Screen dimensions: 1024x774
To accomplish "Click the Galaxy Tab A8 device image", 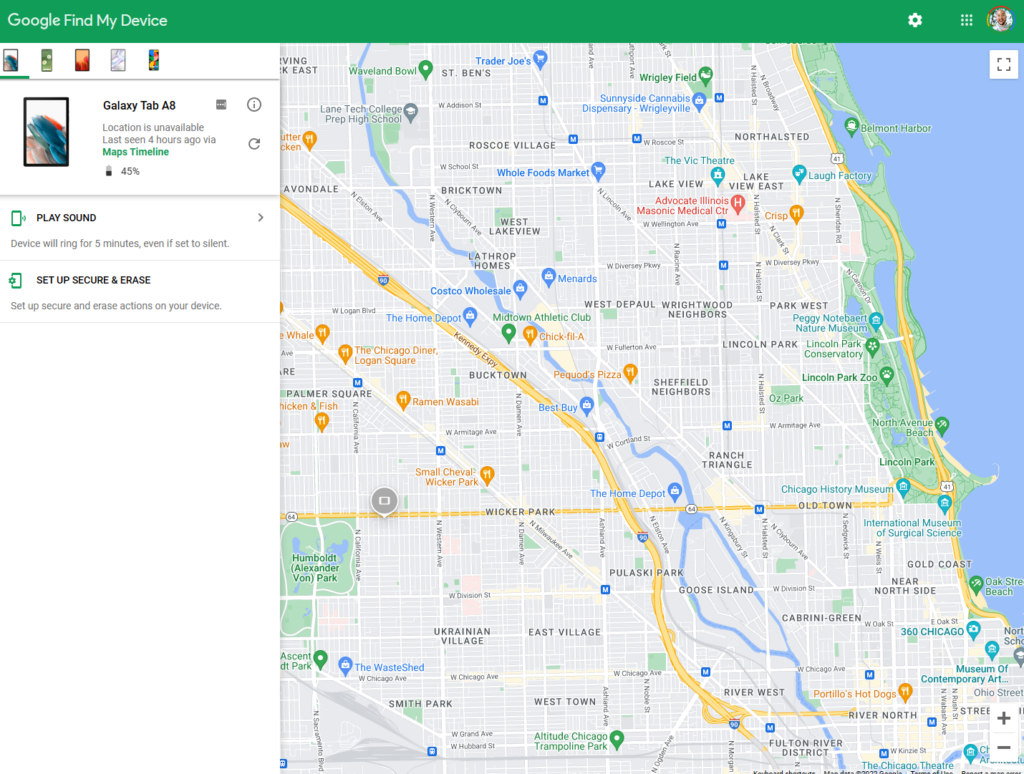I will tap(46, 132).
